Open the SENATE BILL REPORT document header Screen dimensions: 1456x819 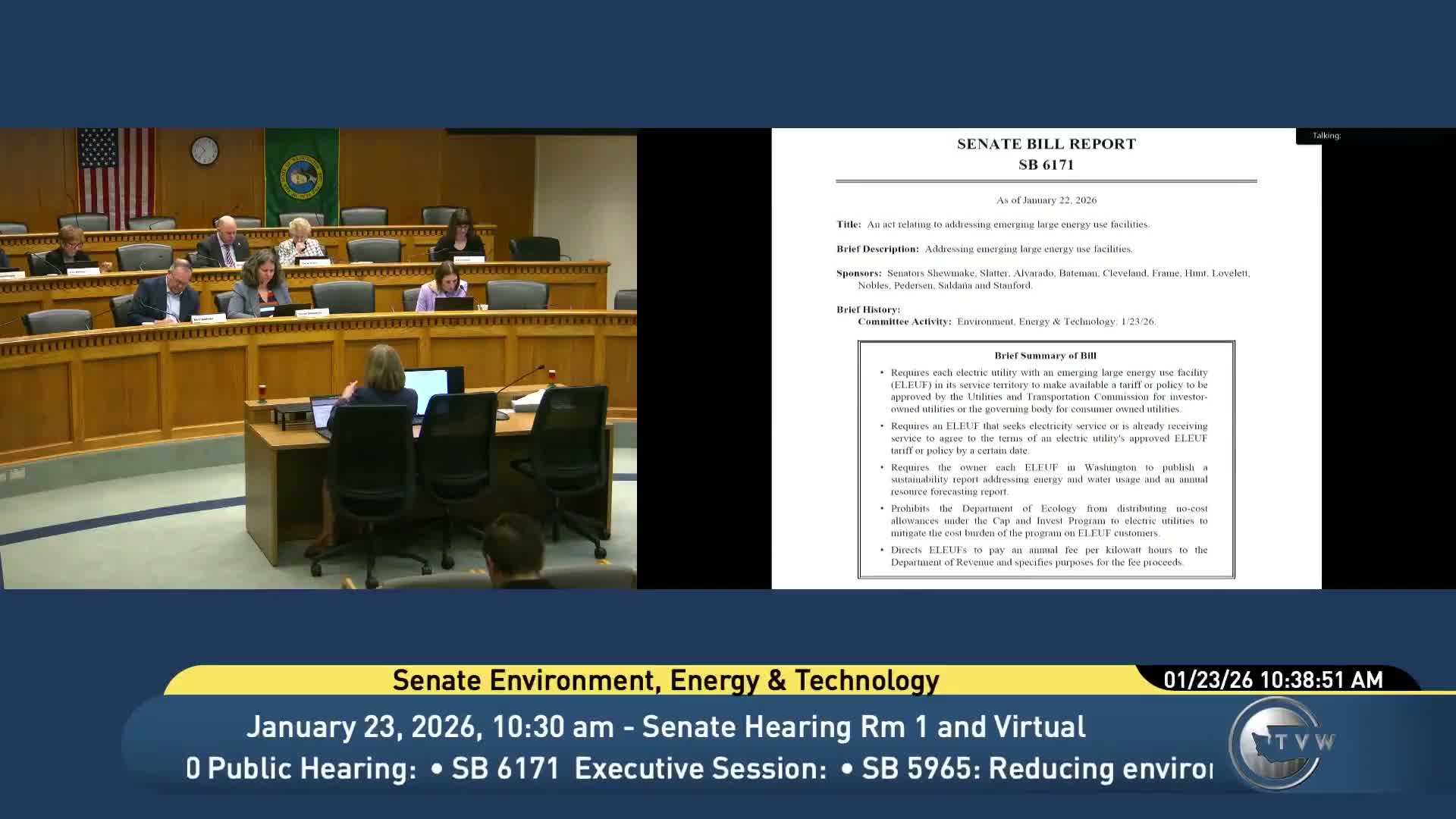[1046, 143]
